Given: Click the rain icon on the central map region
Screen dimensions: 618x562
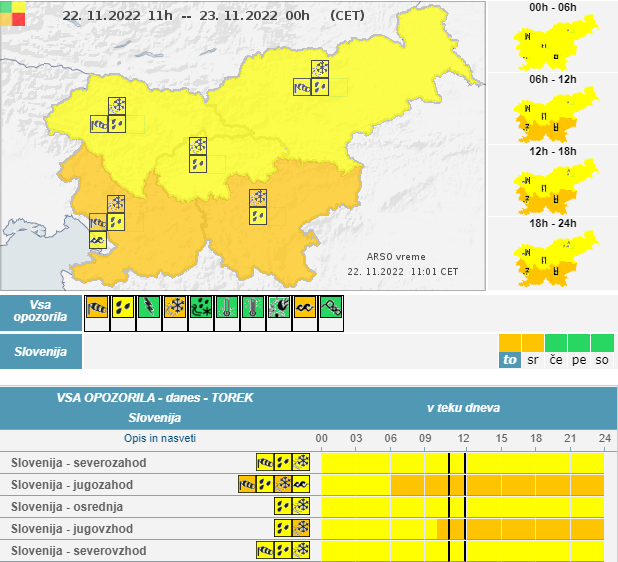Looking at the screenshot, I should (198, 163).
